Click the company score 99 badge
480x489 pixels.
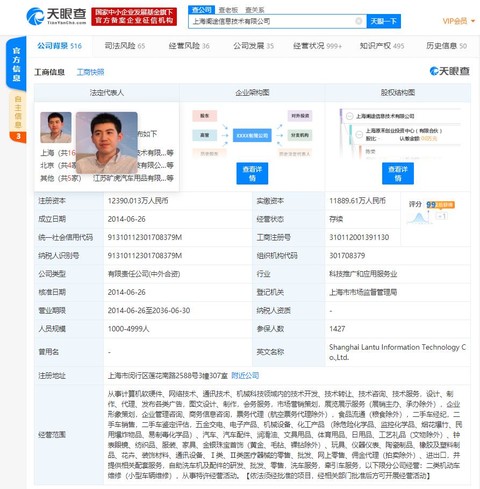(x=440, y=205)
